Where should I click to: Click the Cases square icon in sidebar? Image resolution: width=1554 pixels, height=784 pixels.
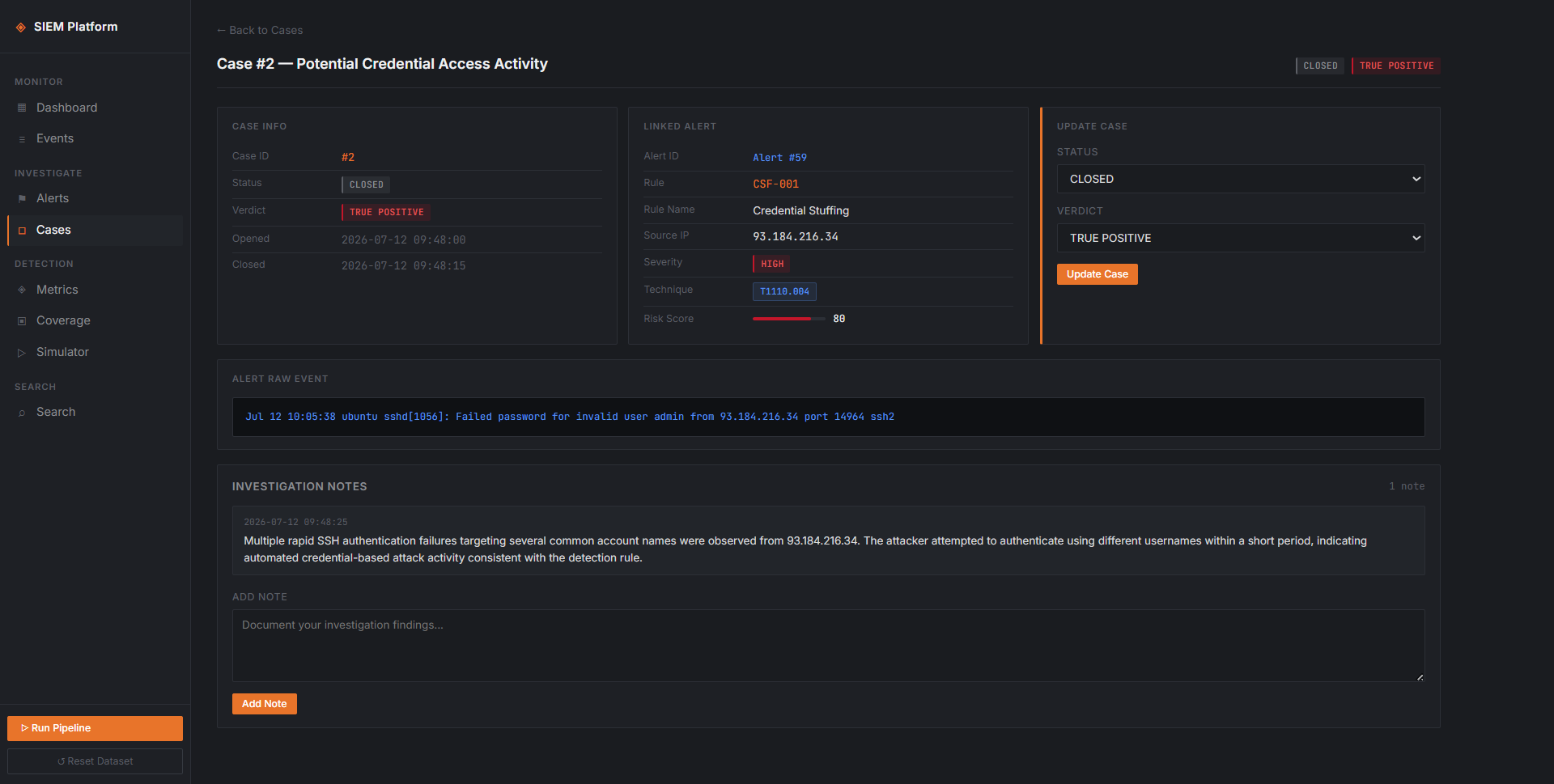[x=22, y=231]
